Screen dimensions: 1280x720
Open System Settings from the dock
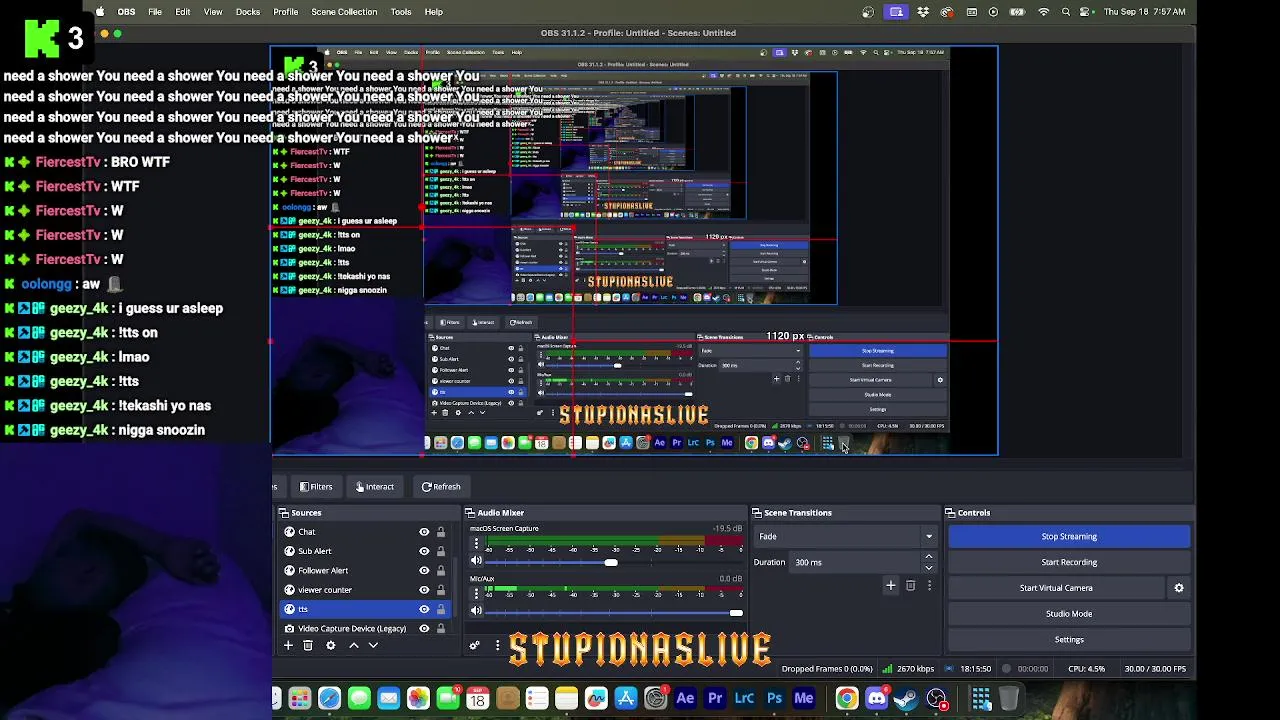656,699
